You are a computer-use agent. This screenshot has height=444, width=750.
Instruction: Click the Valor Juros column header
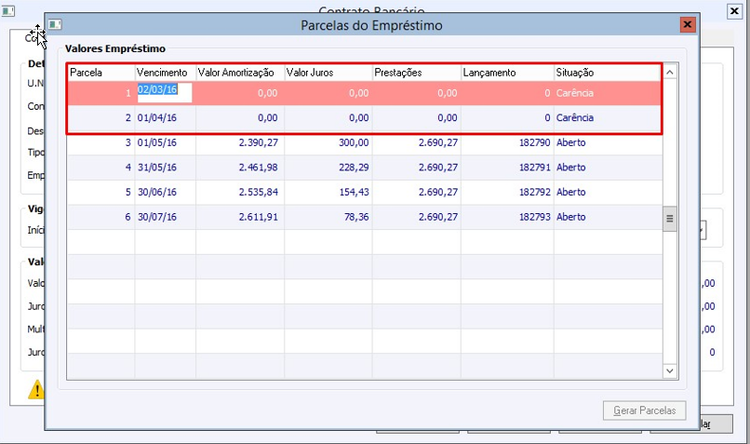(x=328, y=73)
